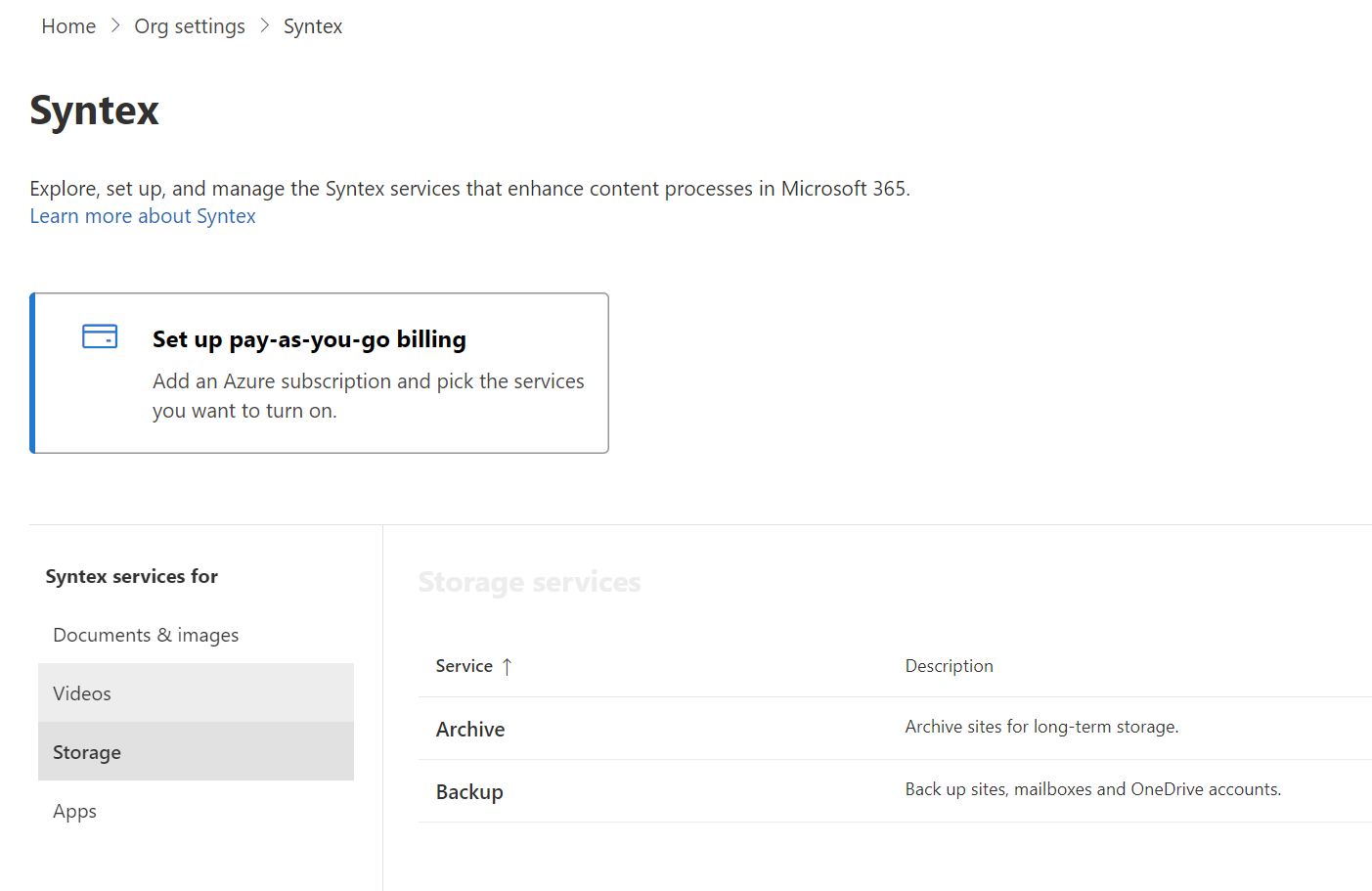The width and height of the screenshot is (1372, 891).
Task: Select Videos in Syntex services list
Action: [x=196, y=693]
